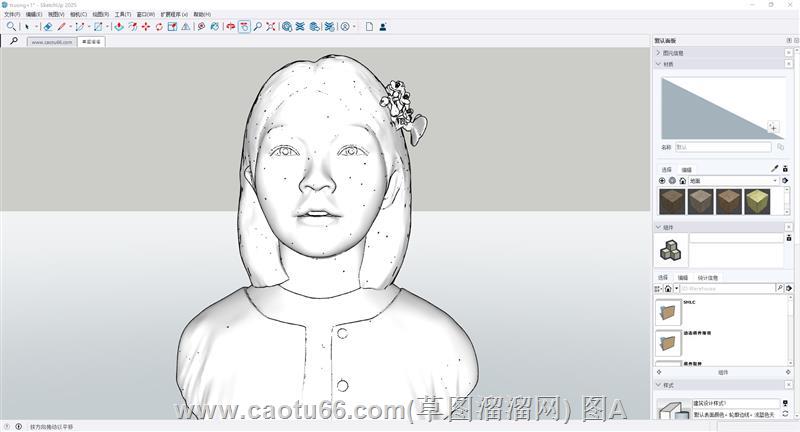Click the 3D Warehouse search button
The height and width of the screenshot is (432, 800).
[x=780, y=288]
